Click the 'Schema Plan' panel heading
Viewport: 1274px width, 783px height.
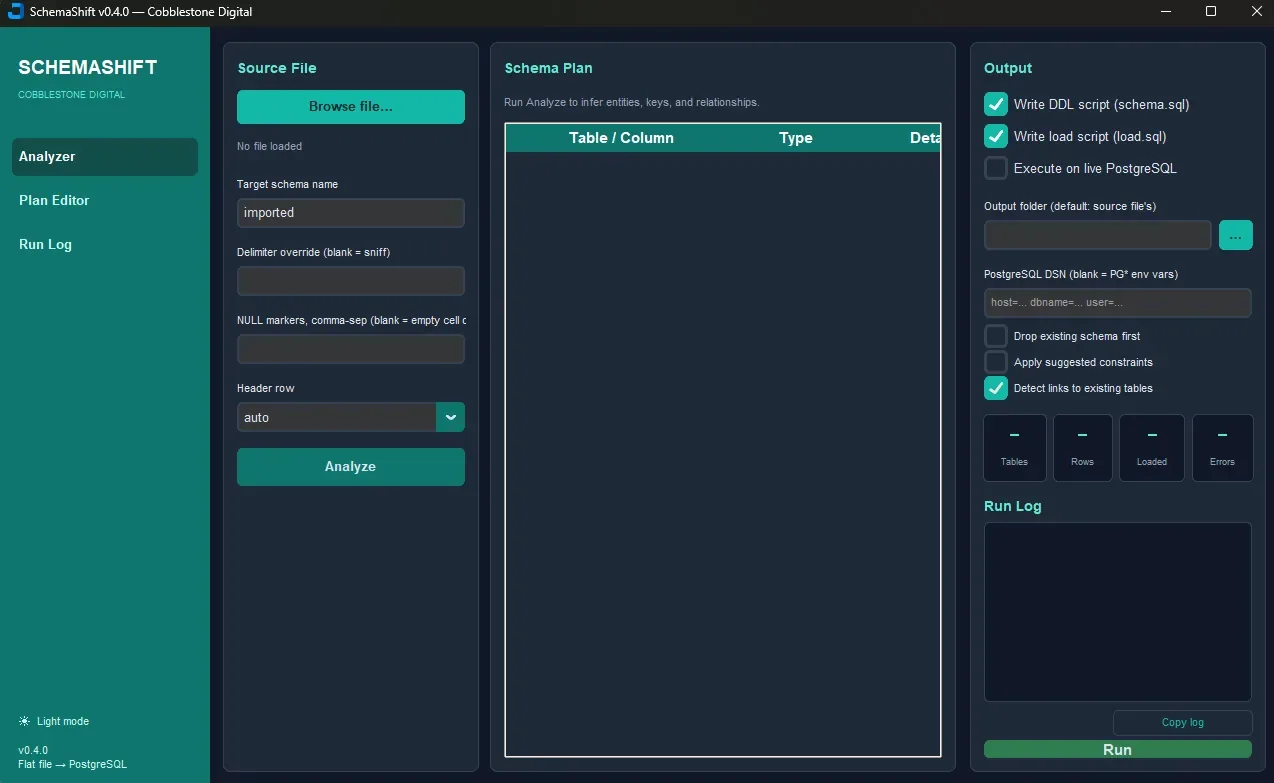[549, 68]
